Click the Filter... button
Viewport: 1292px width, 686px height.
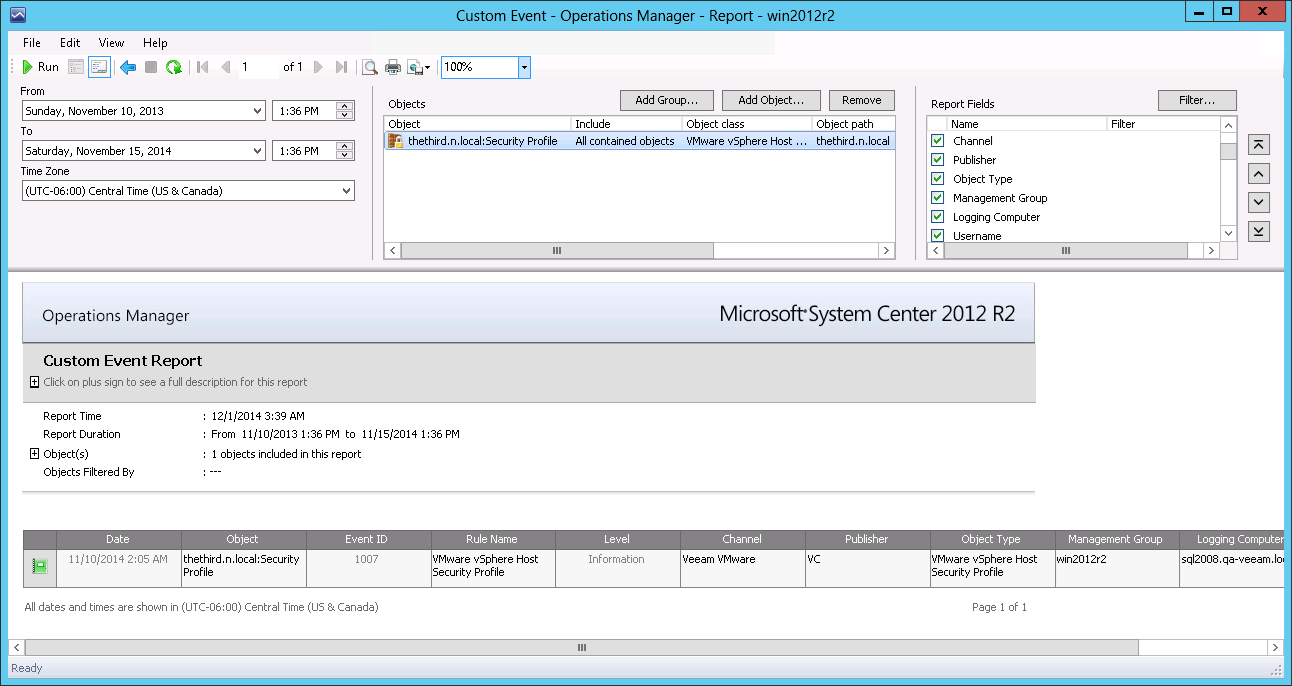click(x=1197, y=100)
